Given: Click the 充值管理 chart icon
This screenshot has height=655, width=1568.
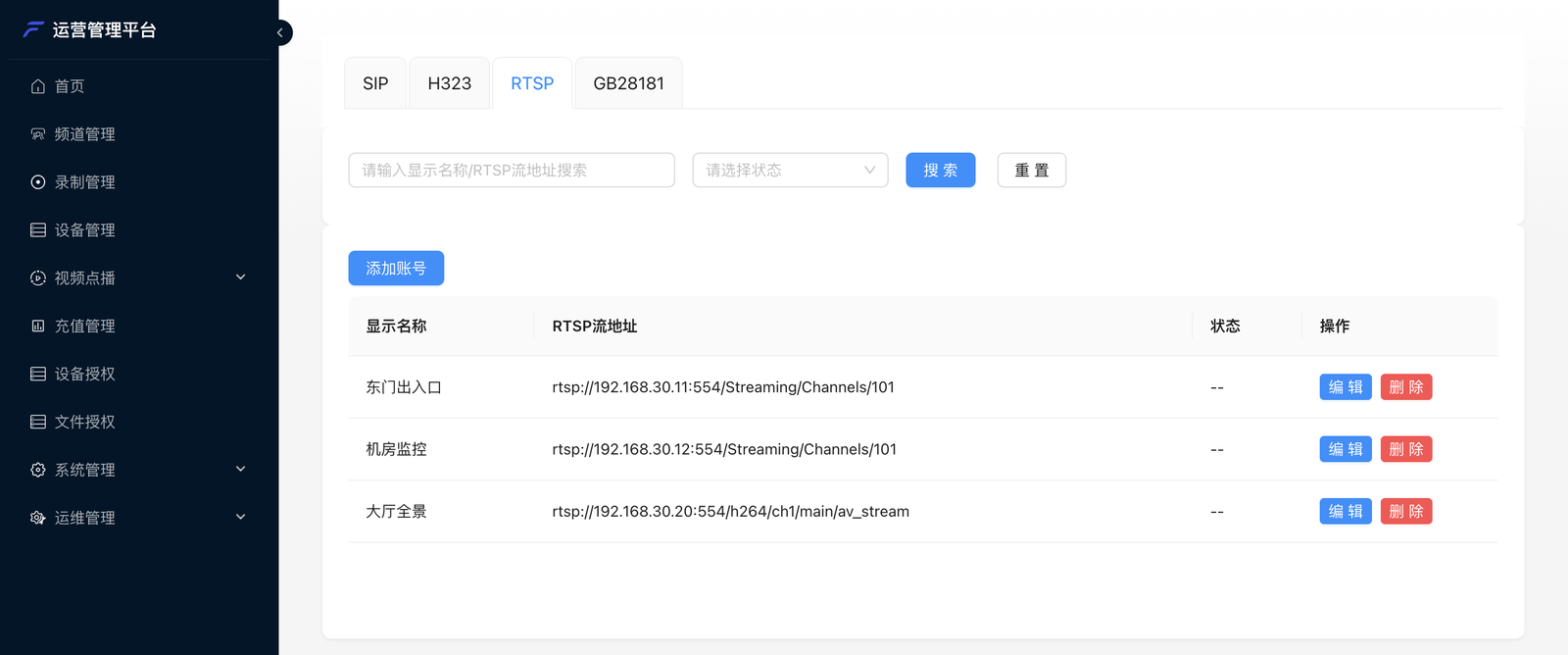Looking at the screenshot, I should [x=38, y=326].
